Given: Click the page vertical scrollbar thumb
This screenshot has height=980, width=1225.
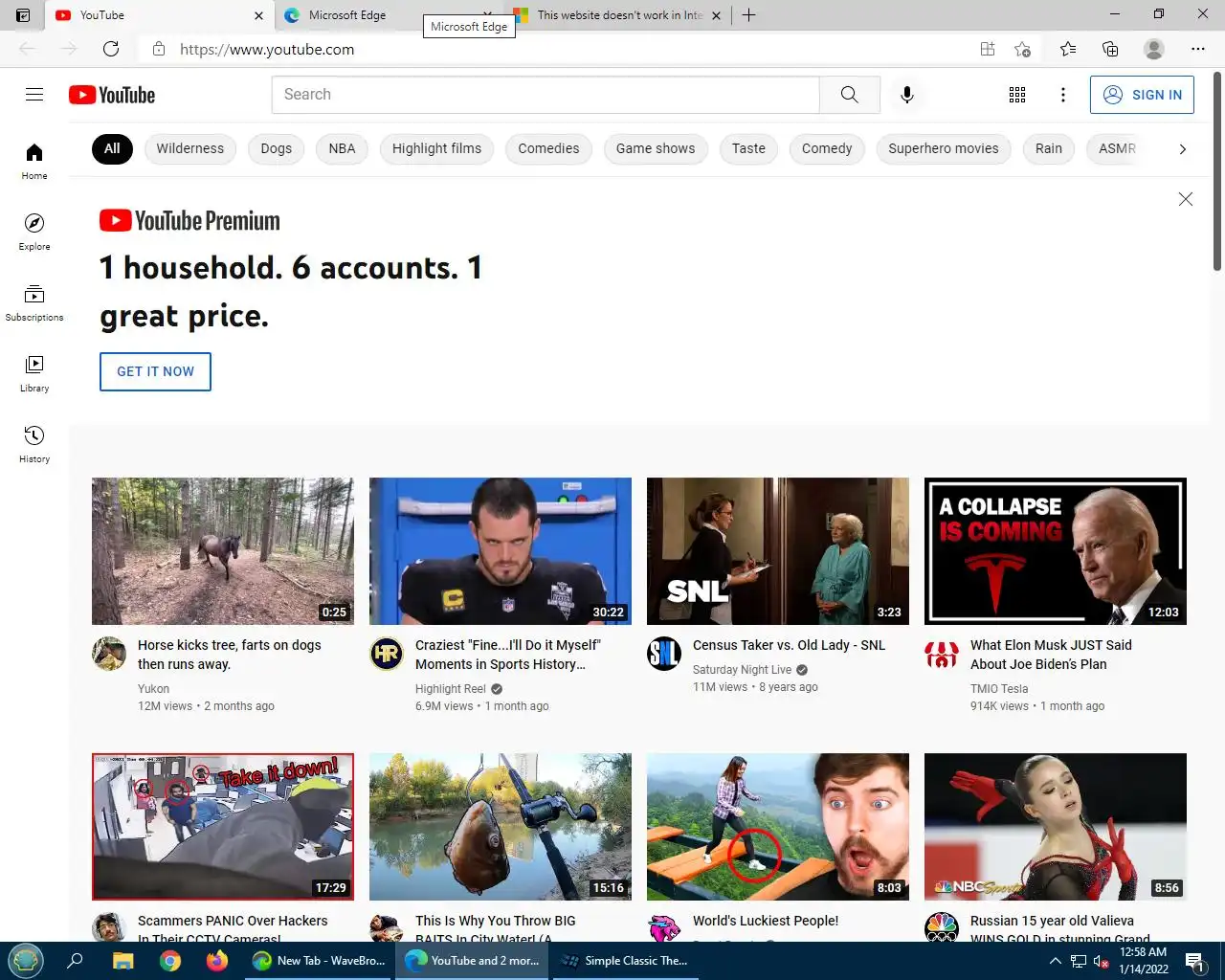Looking at the screenshot, I should coord(1217,170).
